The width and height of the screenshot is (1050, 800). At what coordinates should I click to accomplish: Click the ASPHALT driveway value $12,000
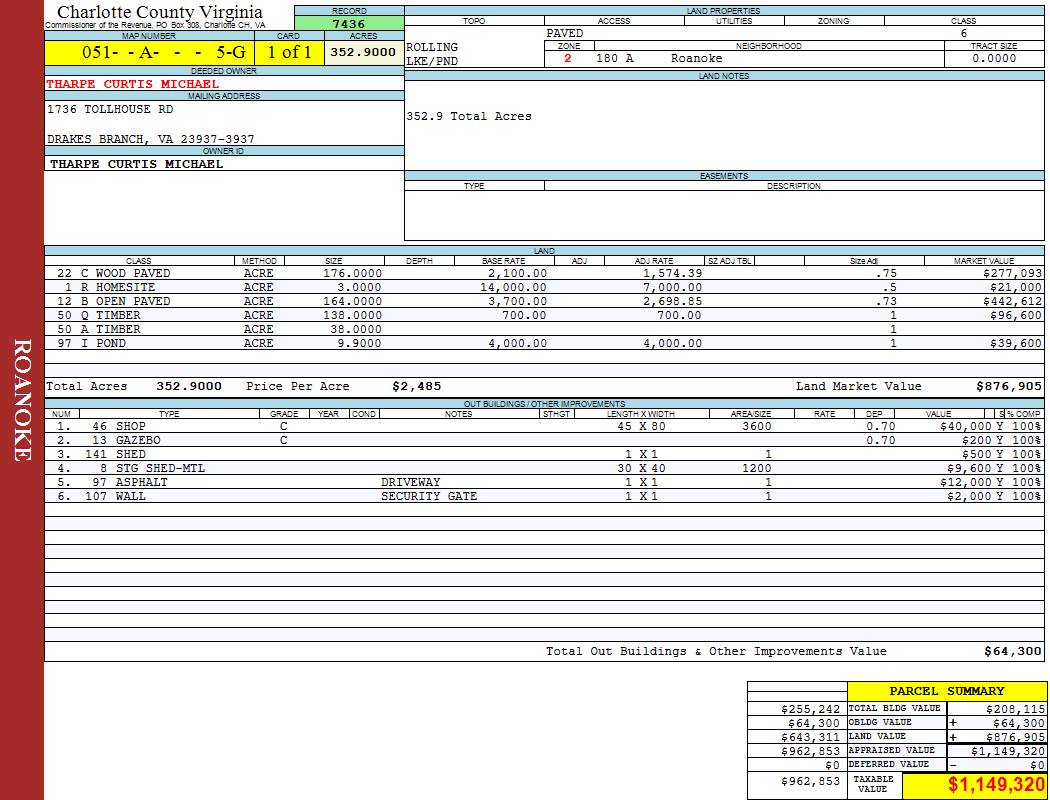[965, 482]
